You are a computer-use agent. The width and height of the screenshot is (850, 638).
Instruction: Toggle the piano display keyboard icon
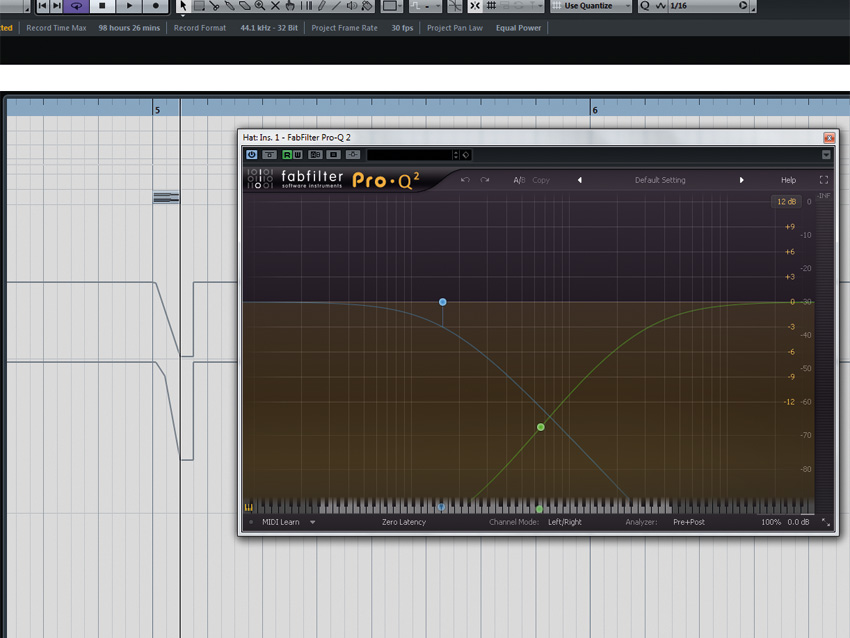249,507
